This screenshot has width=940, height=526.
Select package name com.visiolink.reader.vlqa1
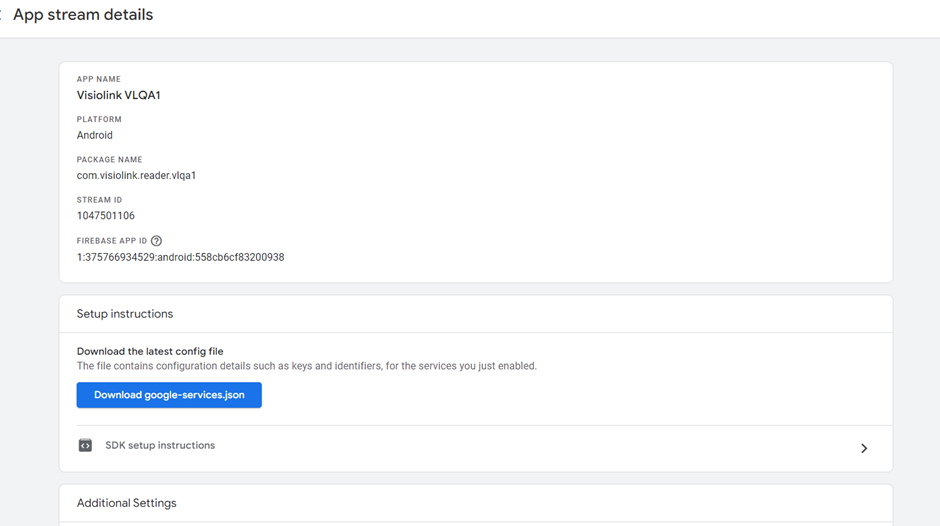[136, 176]
